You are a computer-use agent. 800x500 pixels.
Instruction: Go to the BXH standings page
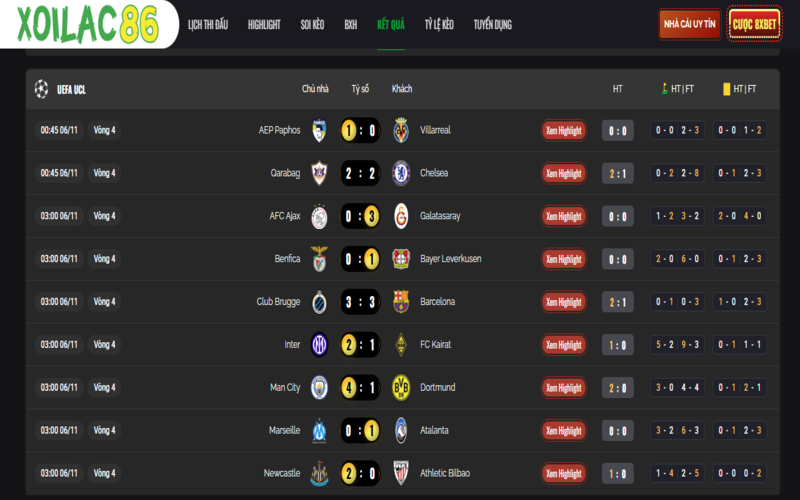click(x=350, y=24)
